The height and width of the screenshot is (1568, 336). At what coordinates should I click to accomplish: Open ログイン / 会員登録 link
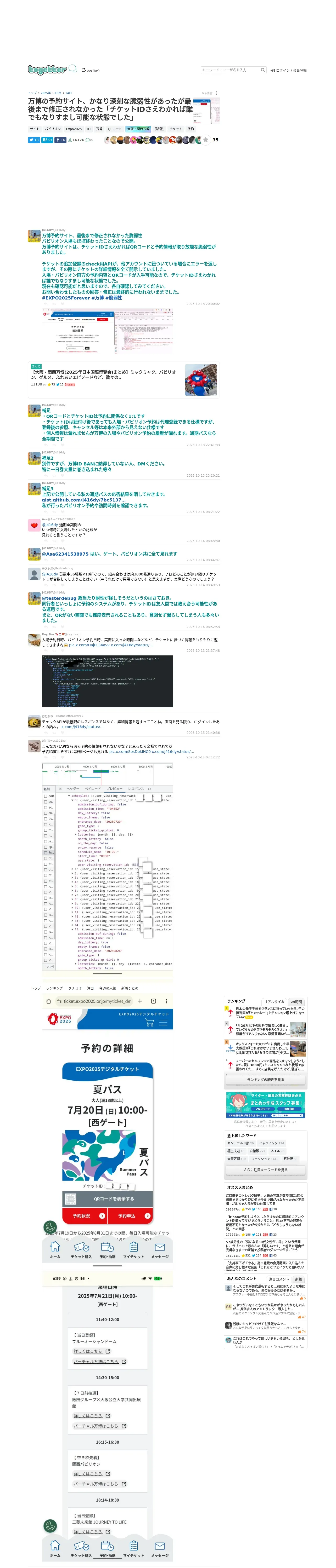tap(288, 71)
